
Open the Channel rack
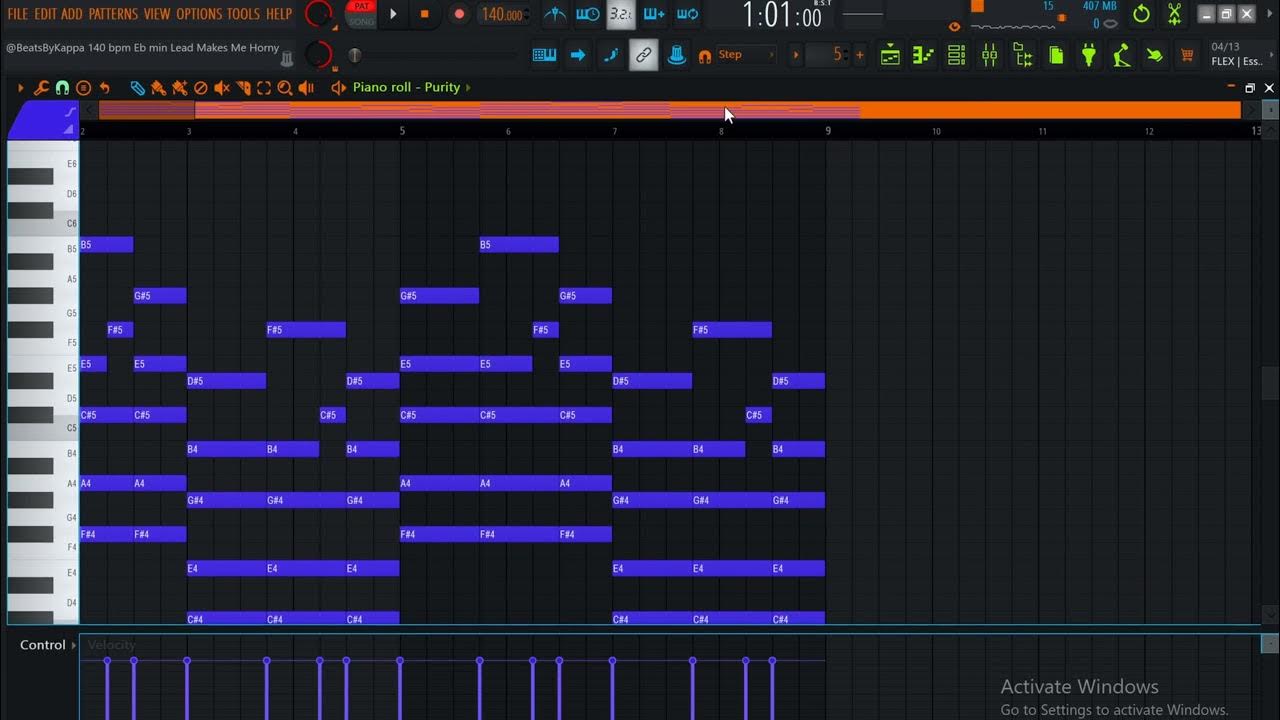click(956, 55)
